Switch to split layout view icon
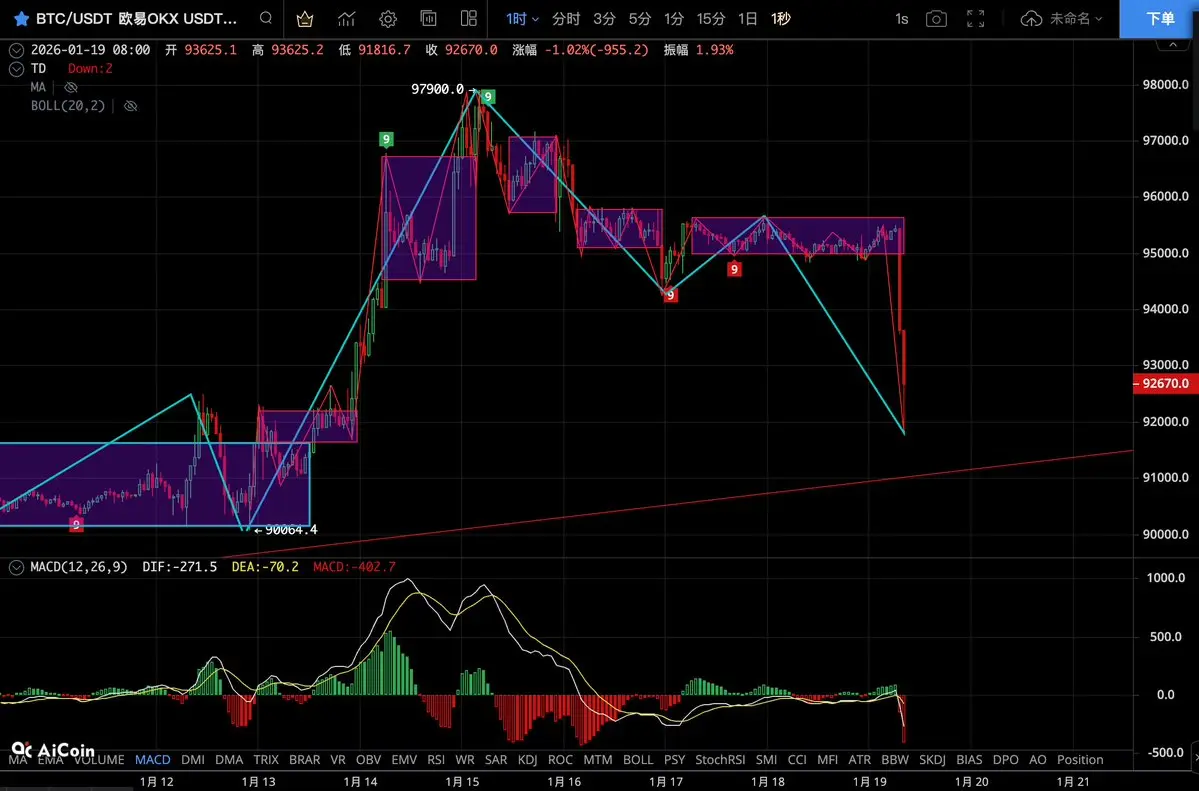This screenshot has width=1199, height=791. pos(469,18)
